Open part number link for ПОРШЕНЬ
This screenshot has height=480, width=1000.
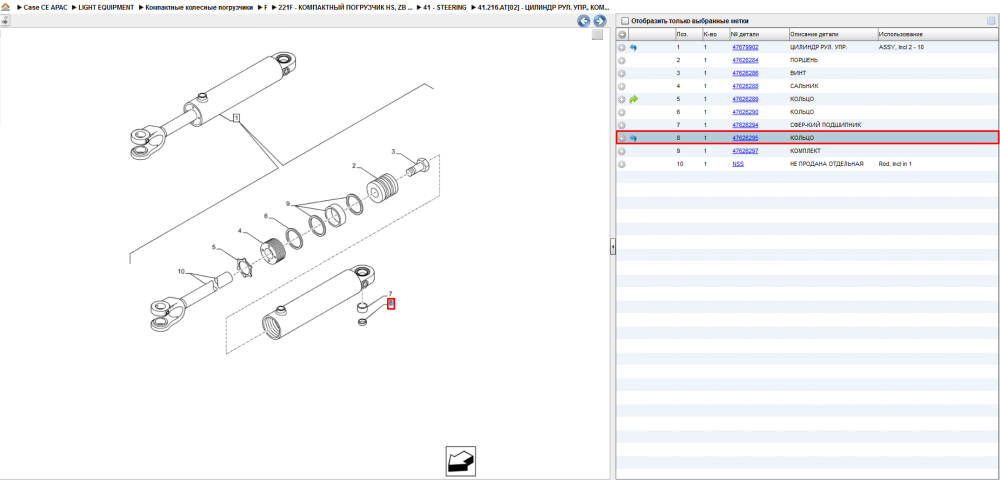[x=745, y=61]
